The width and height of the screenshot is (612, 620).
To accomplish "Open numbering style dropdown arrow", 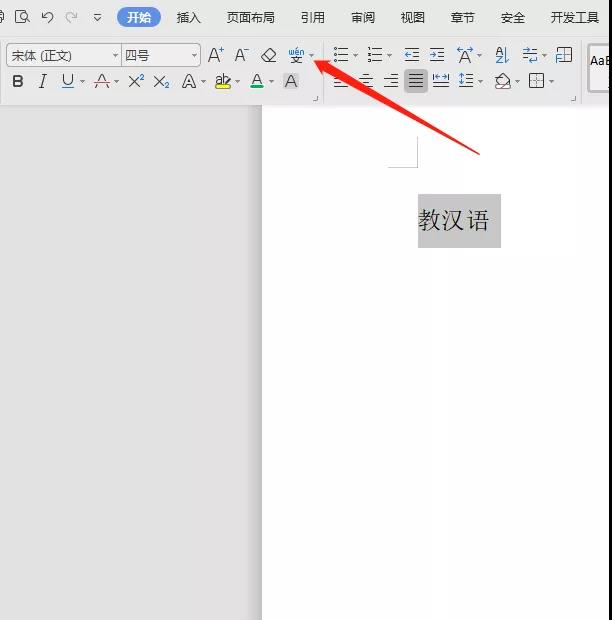I will tap(389, 55).
